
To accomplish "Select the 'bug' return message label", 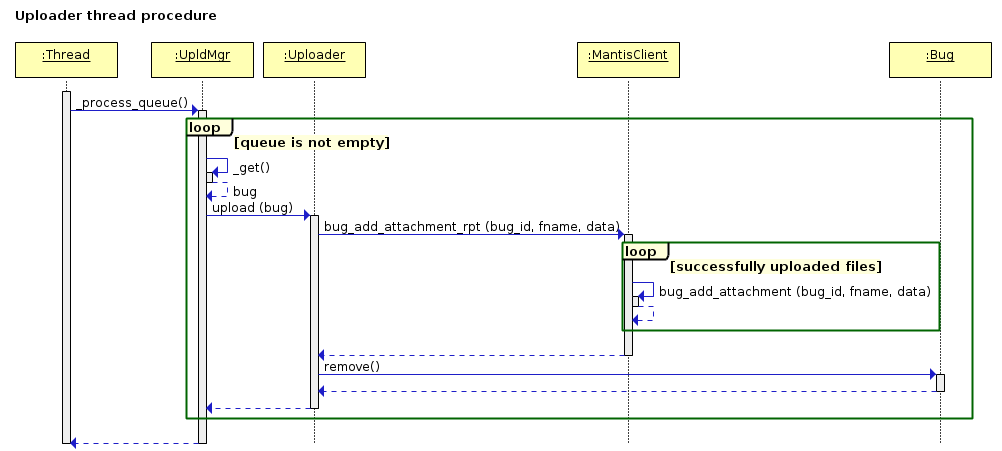I will pyautogui.click(x=244, y=191).
